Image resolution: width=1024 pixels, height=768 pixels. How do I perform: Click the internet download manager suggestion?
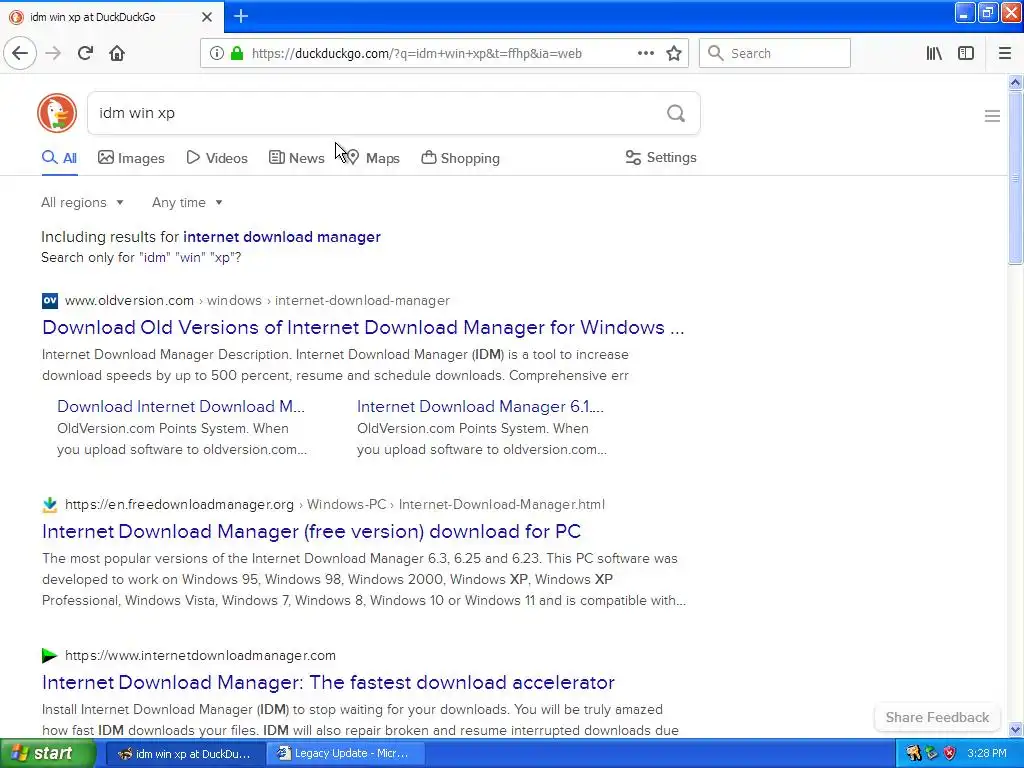tap(281, 236)
